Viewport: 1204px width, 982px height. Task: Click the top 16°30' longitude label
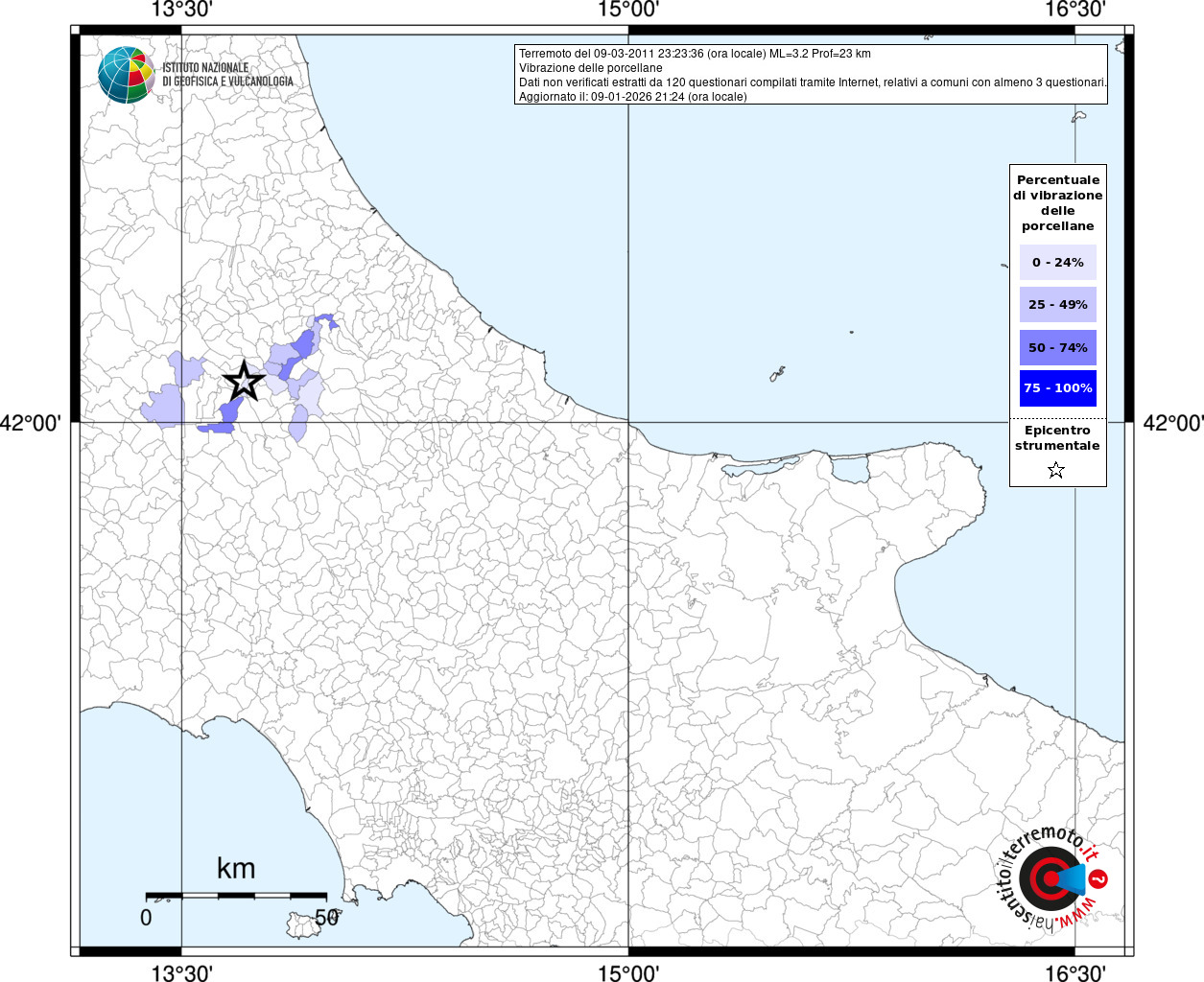1075,11
